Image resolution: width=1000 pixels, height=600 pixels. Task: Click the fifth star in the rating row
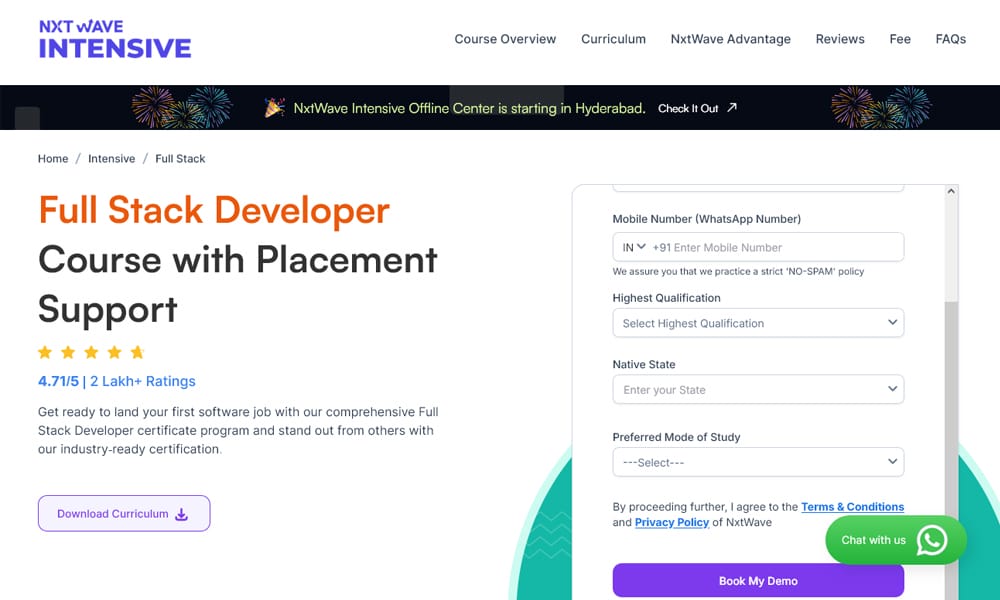click(x=137, y=352)
